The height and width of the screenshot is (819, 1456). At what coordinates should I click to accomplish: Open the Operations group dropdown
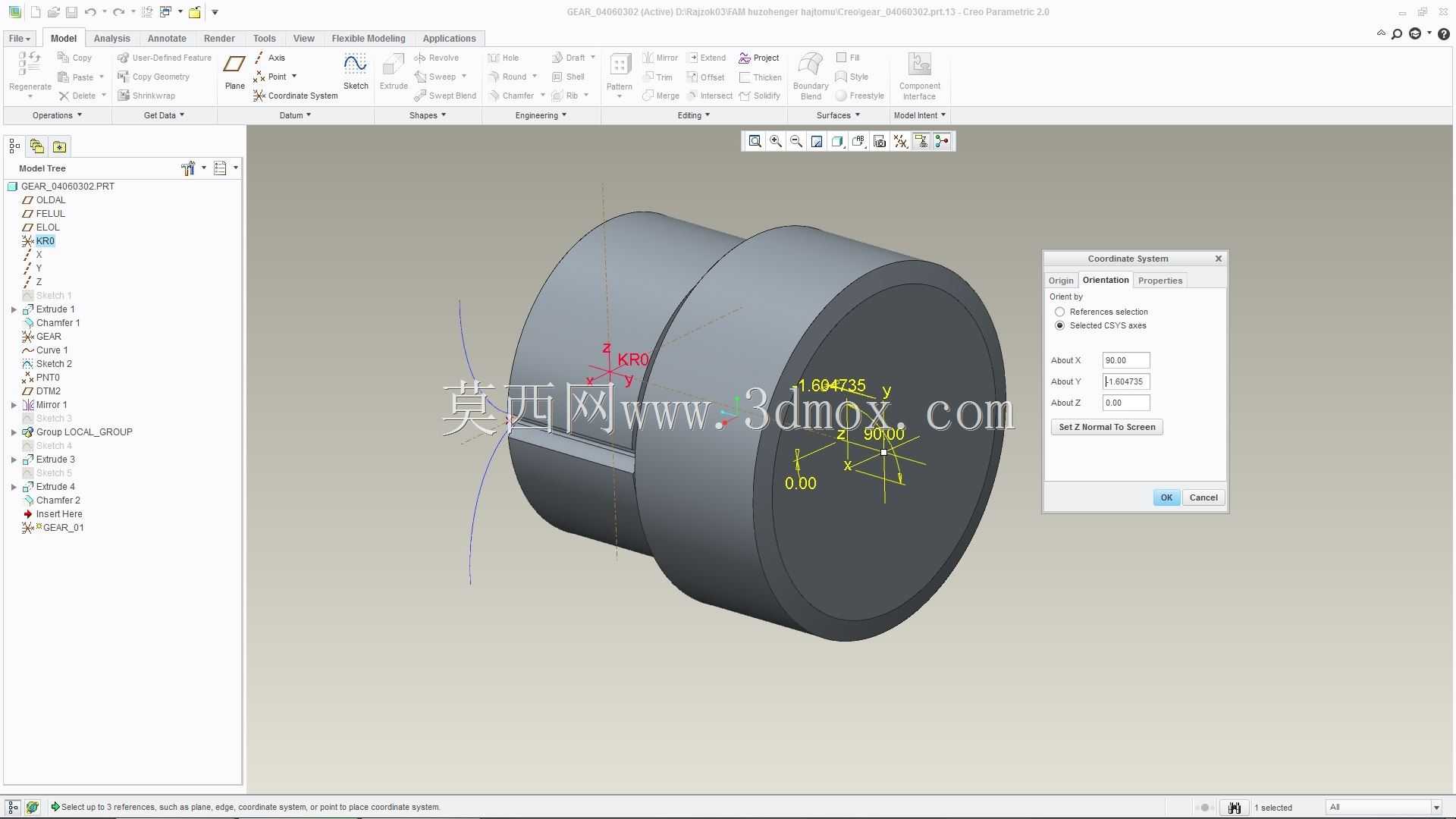click(x=57, y=115)
